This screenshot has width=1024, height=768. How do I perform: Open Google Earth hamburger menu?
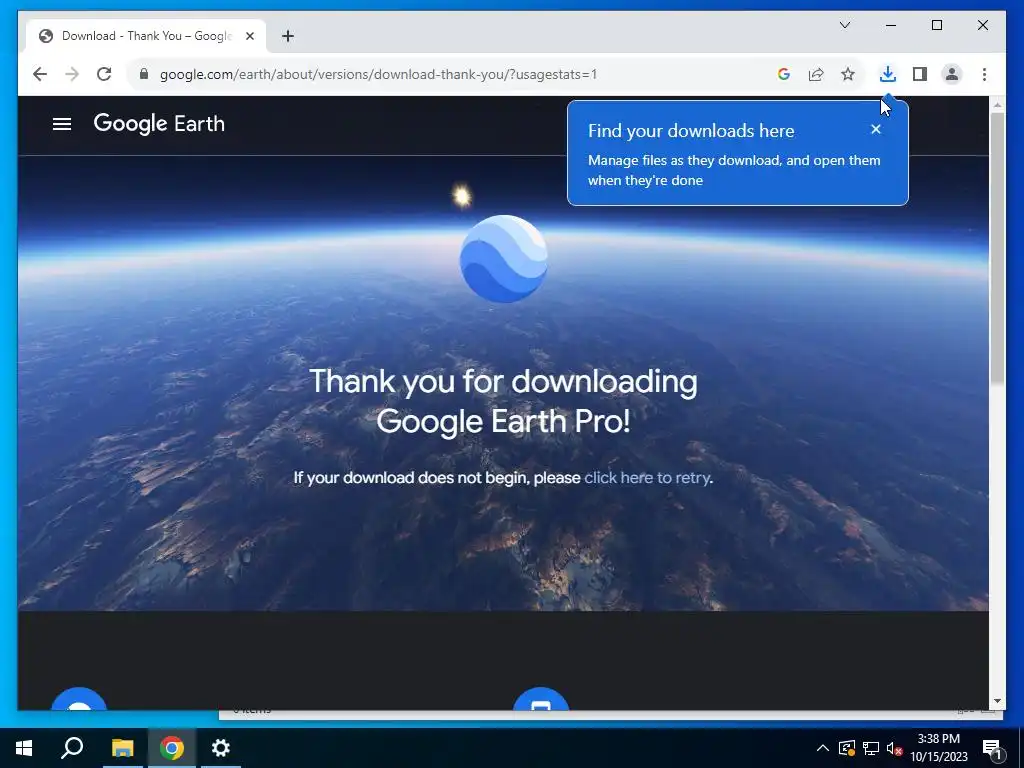(62, 123)
